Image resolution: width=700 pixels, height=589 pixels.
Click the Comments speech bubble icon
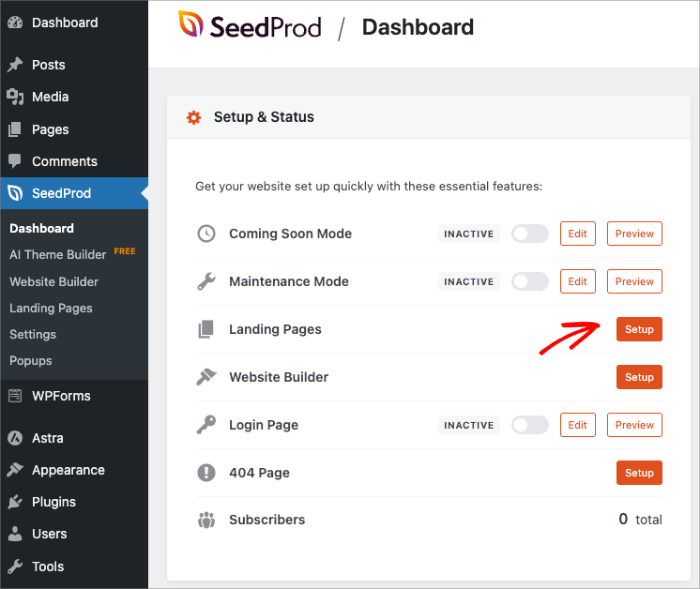coord(15,161)
